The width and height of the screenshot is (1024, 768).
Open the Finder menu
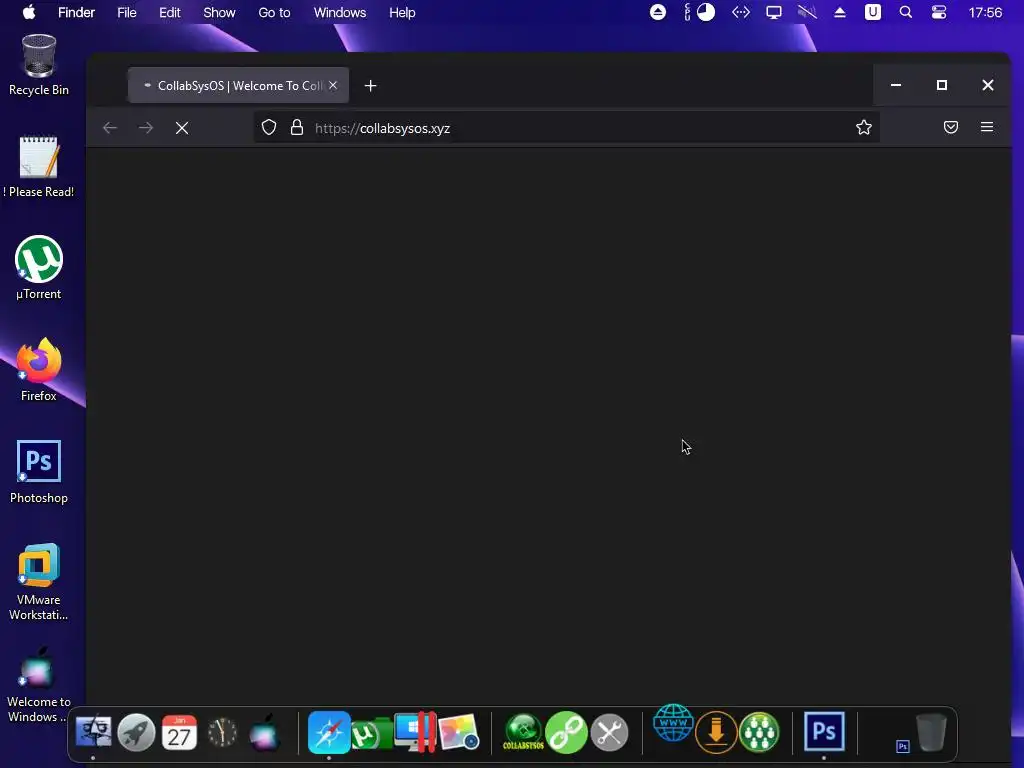76,12
